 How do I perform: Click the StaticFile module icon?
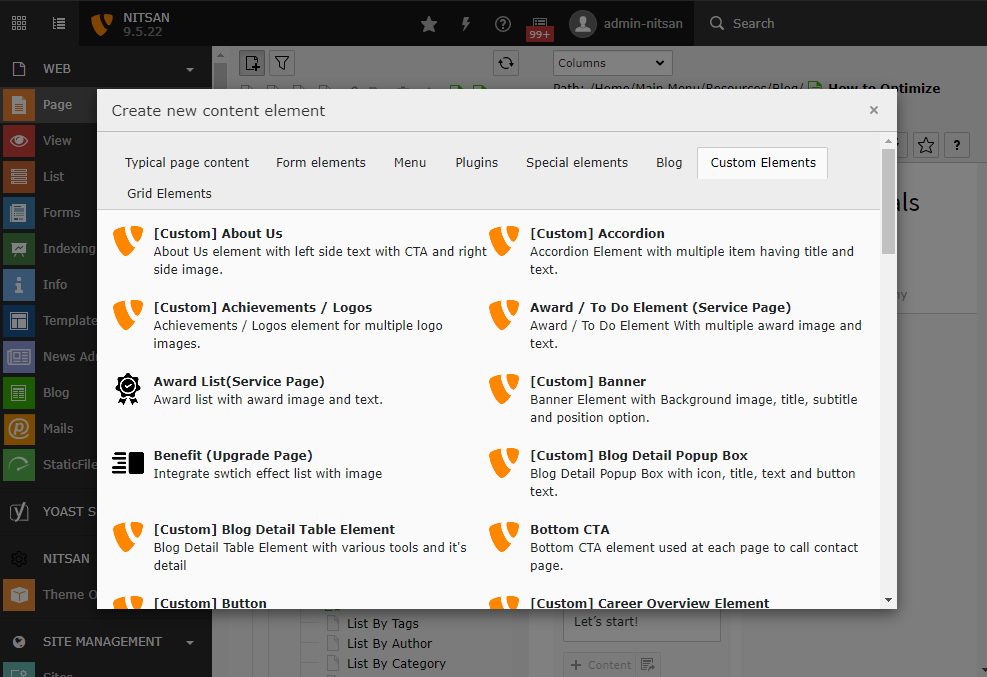click(19, 464)
